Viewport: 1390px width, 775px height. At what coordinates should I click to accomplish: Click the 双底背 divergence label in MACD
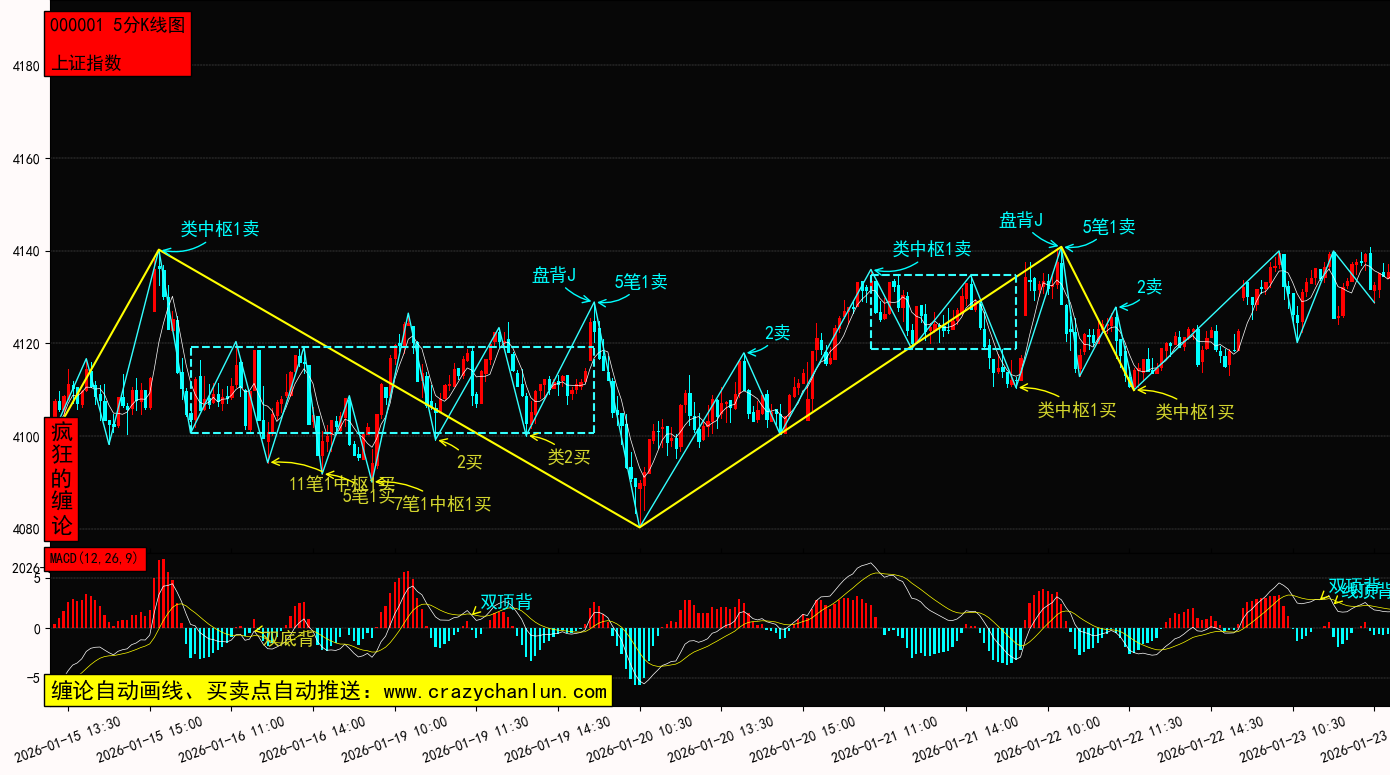click(x=289, y=638)
